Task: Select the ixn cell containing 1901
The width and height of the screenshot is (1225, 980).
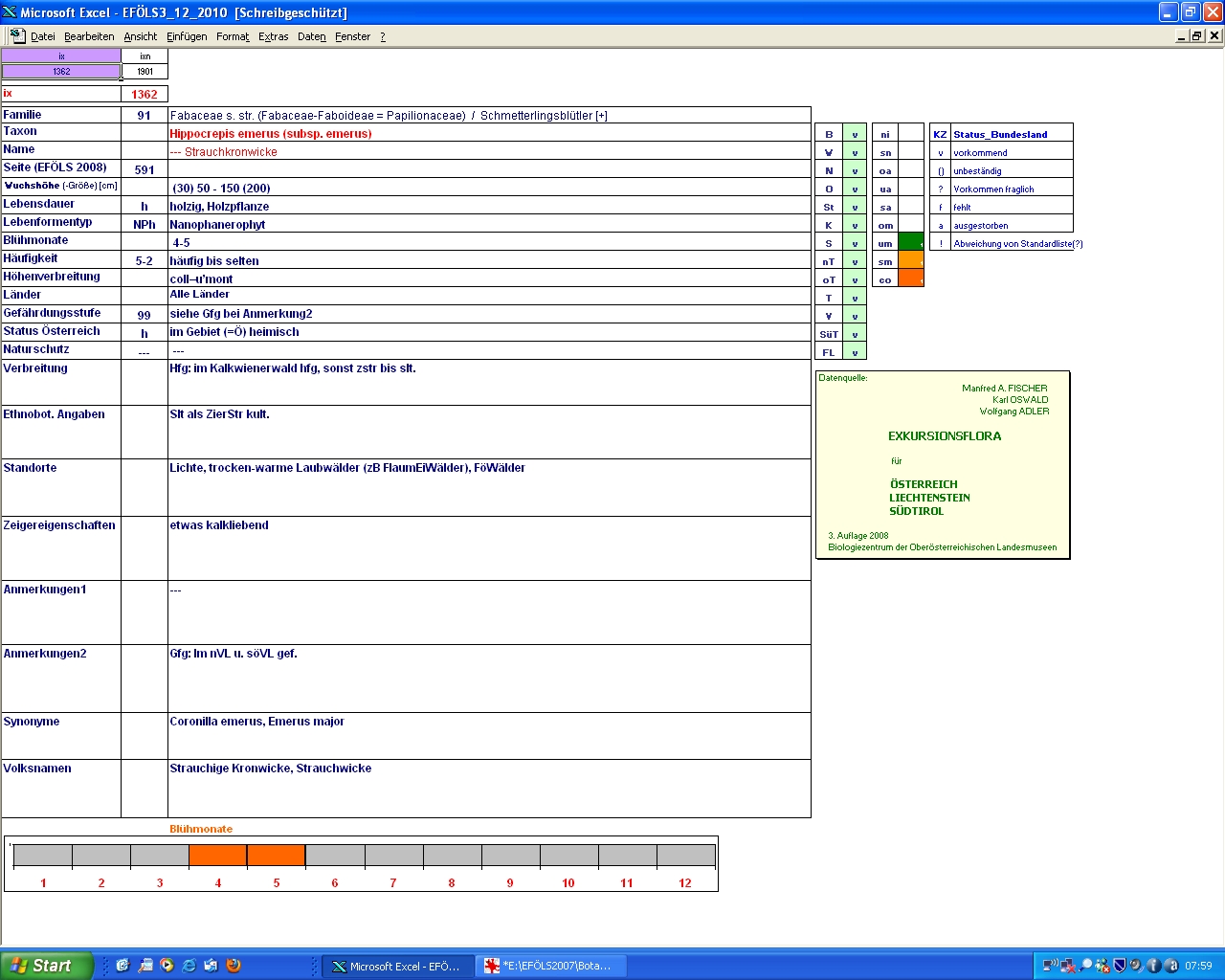Action: click(145, 72)
